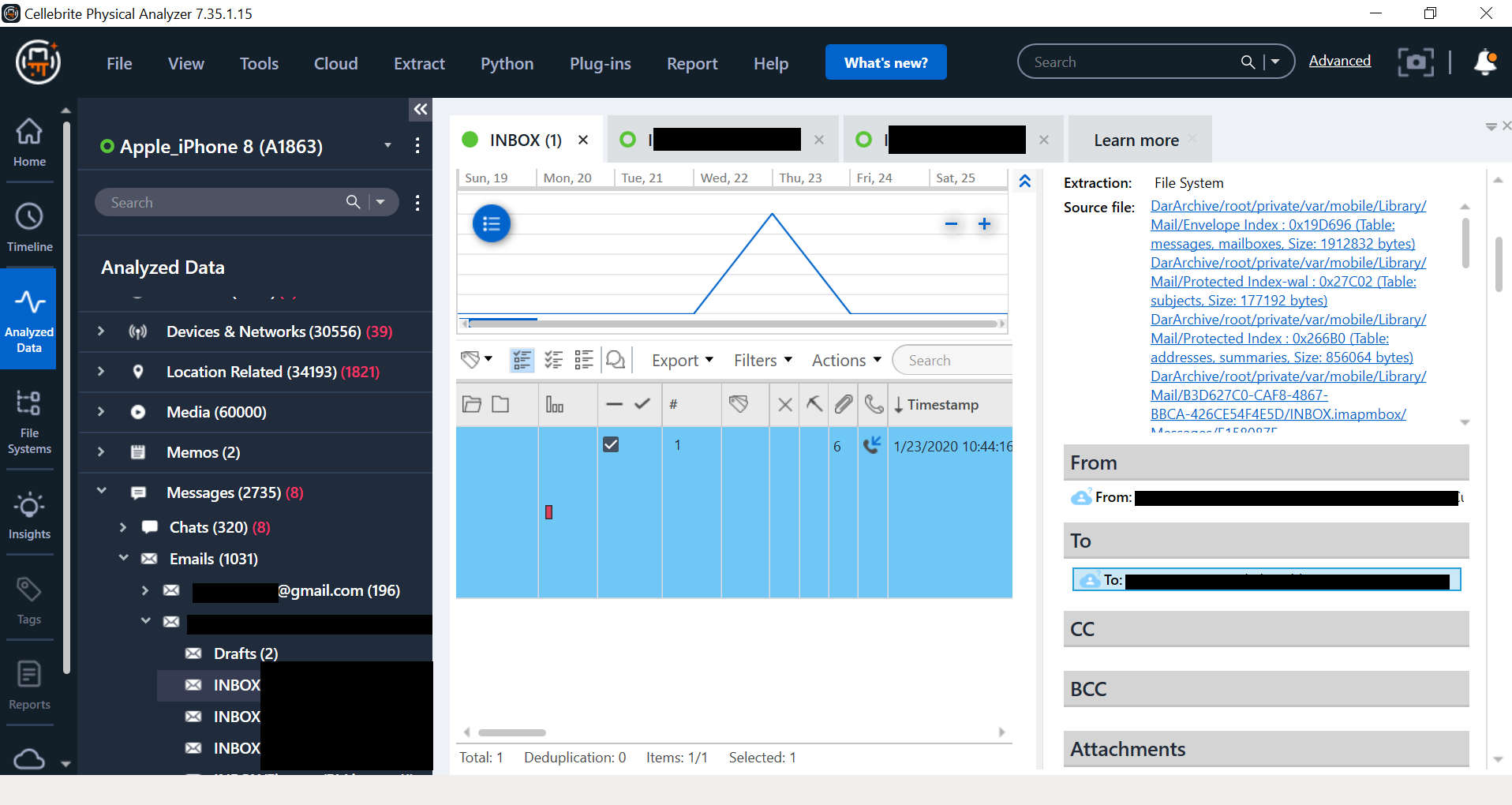Click the search magnifier in top bar
Screen dimensions: 1512x805
[x=1248, y=62]
